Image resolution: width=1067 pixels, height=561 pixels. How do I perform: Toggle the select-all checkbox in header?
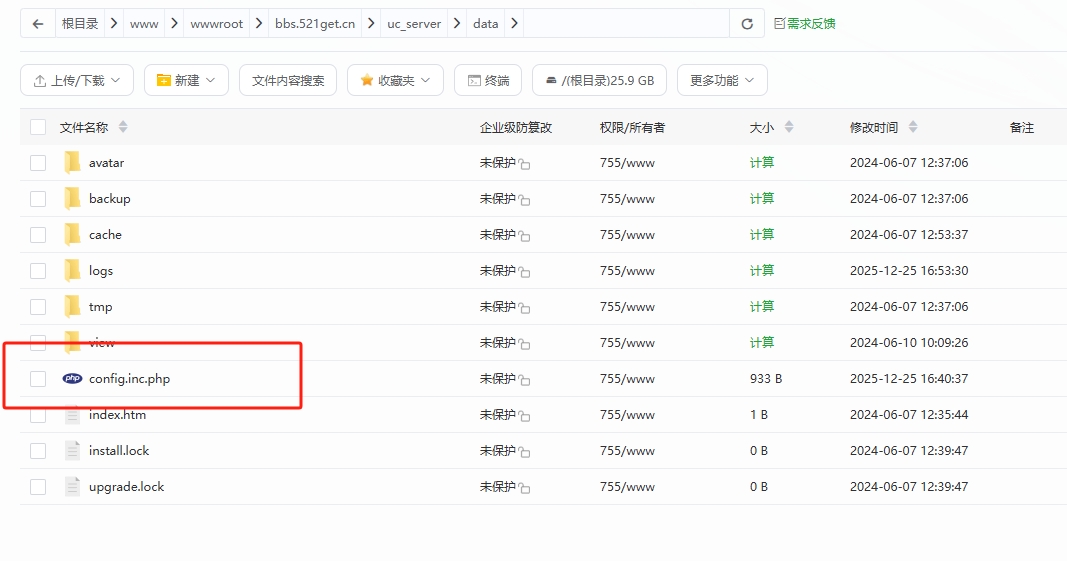click(x=38, y=127)
